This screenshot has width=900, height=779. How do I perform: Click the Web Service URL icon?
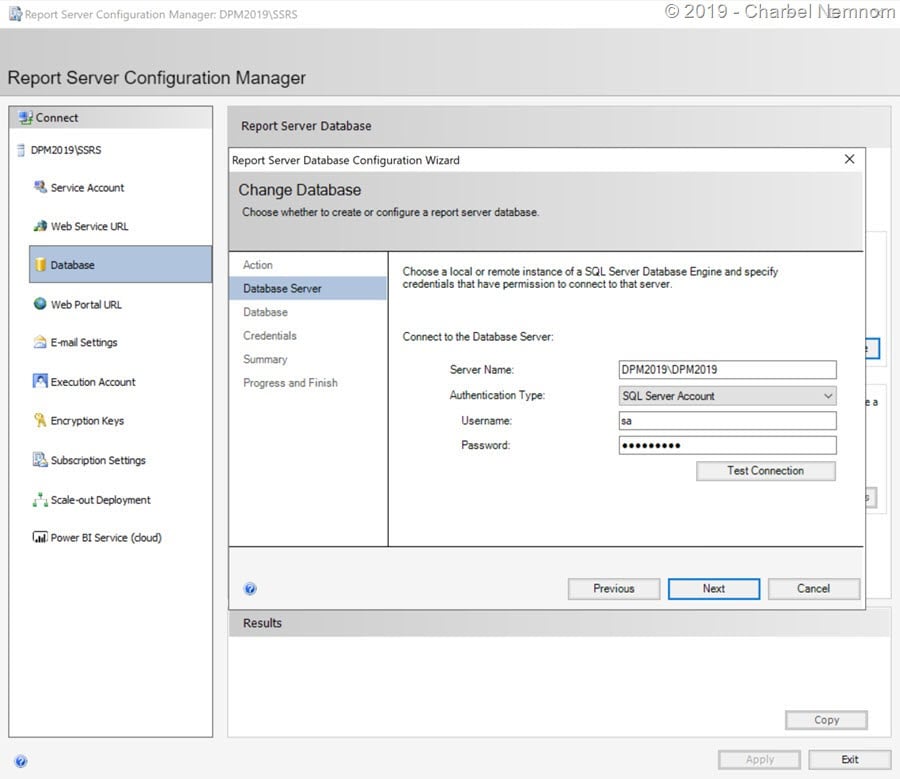click(x=40, y=226)
